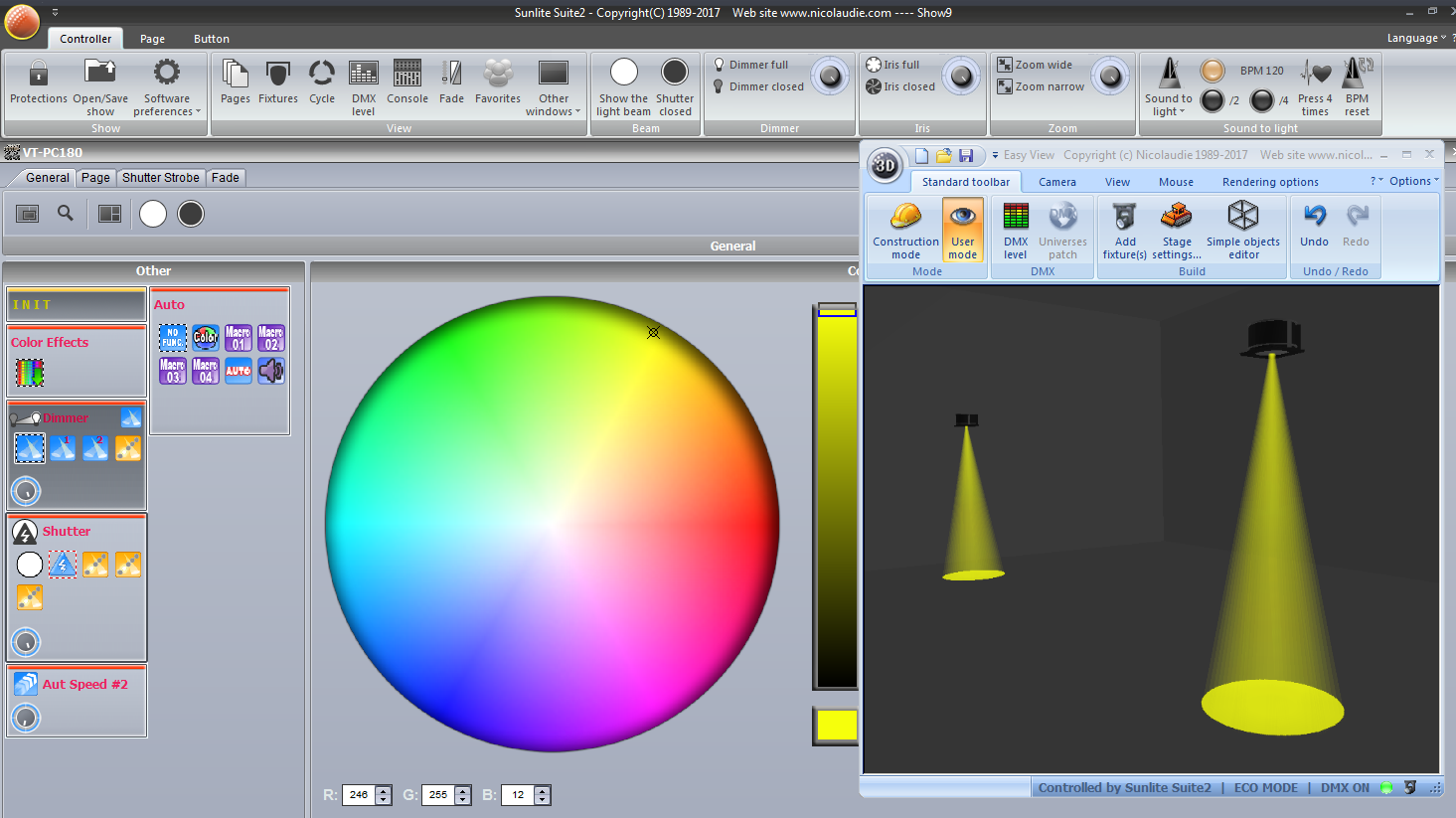Click Dimmer full
Image resolution: width=1456 pixels, height=818 pixels.
[x=751, y=65]
